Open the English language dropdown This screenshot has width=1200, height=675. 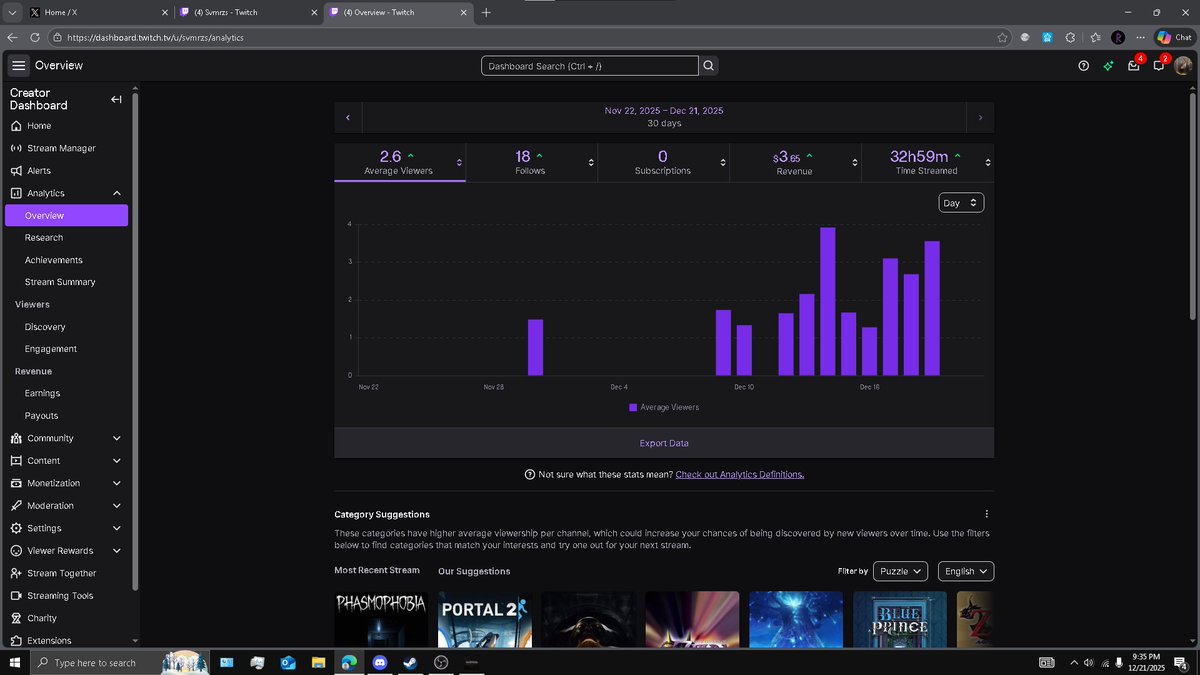coord(966,571)
